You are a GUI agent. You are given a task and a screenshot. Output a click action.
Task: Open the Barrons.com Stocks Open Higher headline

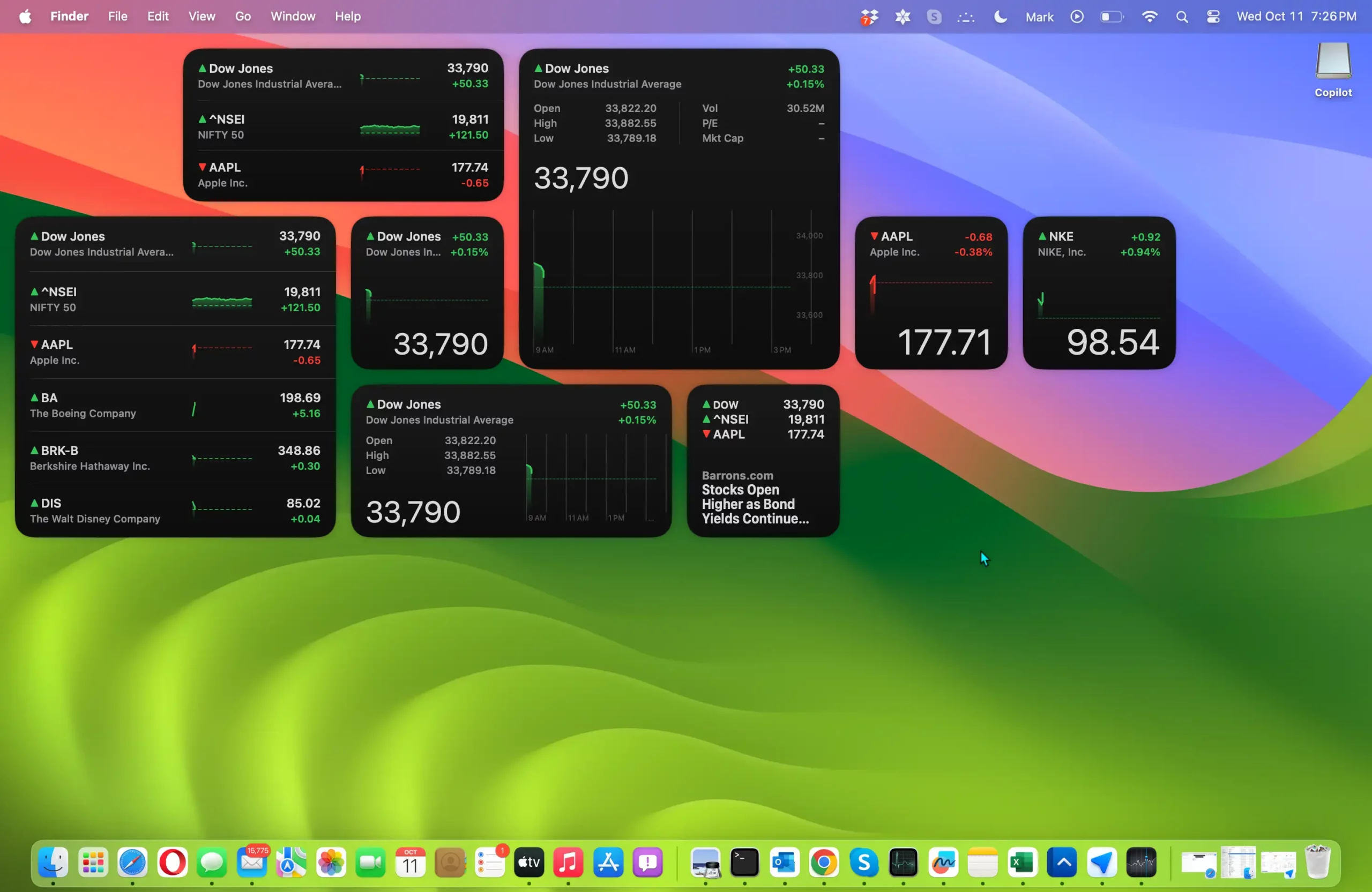[755, 497]
